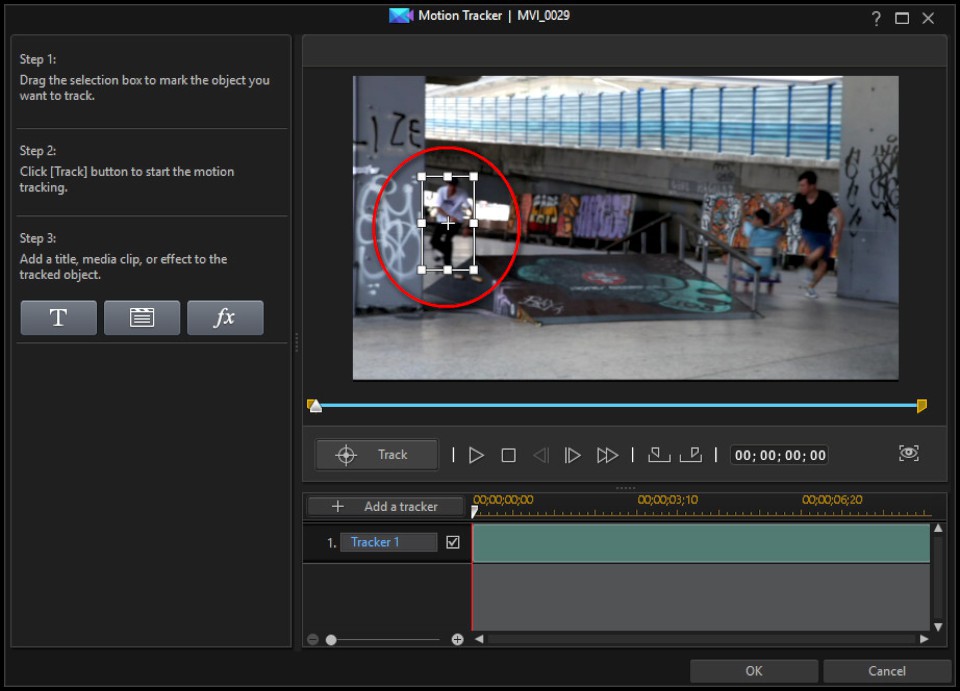Click the timecode display field
960x691 pixels.
(x=780, y=455)
